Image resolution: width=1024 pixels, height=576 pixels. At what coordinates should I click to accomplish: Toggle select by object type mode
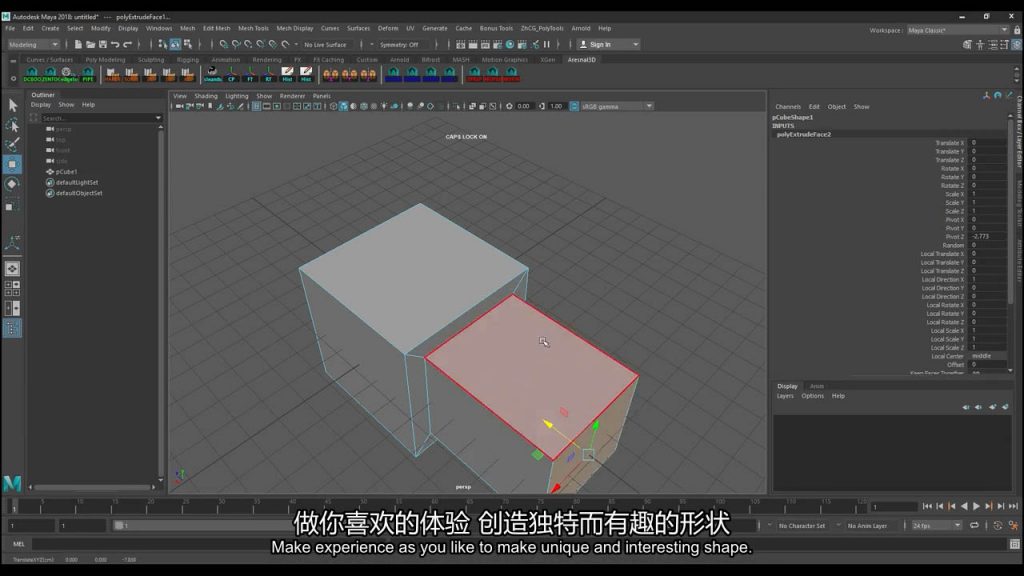tap(175, 44)
